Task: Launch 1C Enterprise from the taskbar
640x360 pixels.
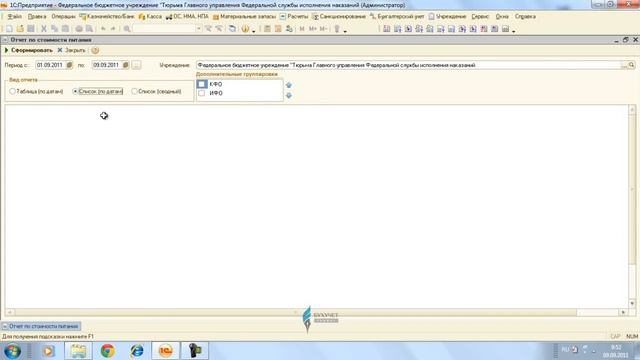Action: tap(165, 351)
